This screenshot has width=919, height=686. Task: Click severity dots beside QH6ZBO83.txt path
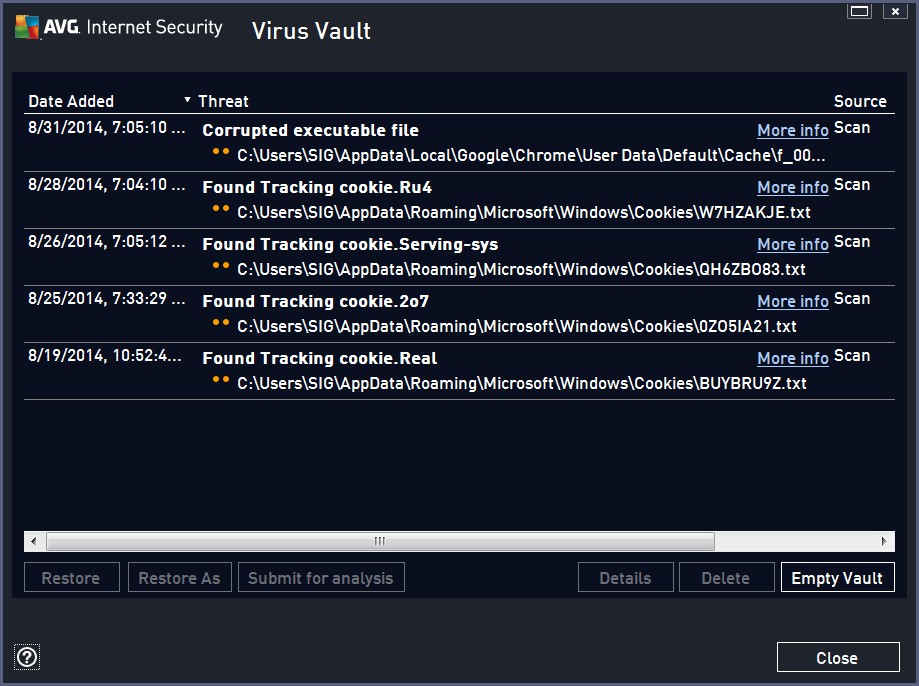(221, 265)
